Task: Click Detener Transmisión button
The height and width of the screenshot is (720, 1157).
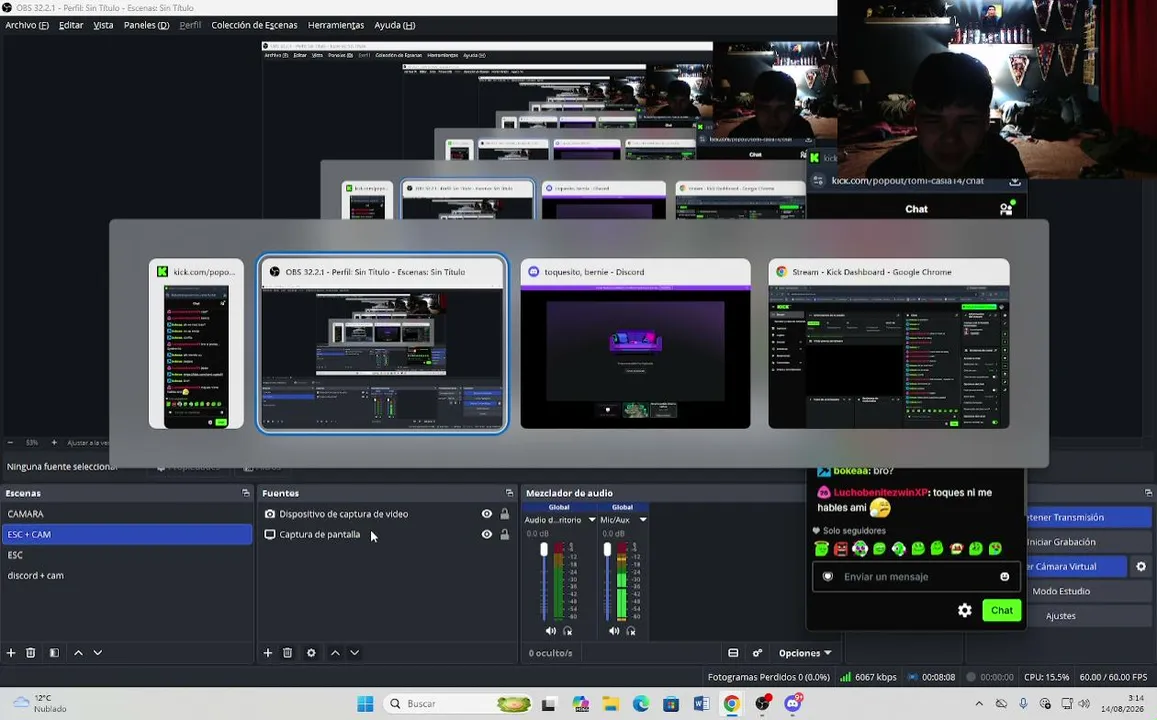Action: tap(1089, 517)
